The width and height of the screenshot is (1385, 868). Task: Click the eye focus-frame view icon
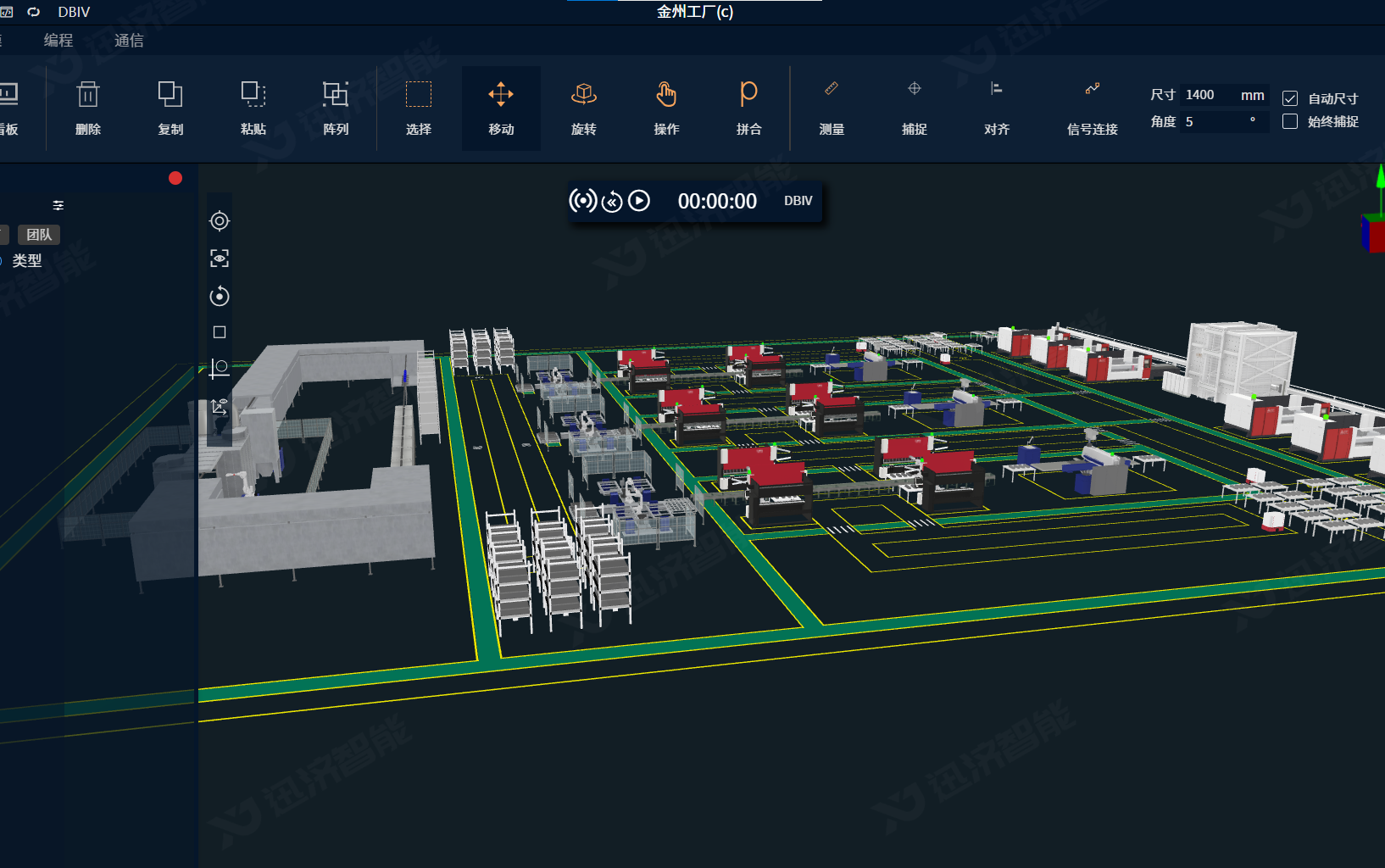220,259
